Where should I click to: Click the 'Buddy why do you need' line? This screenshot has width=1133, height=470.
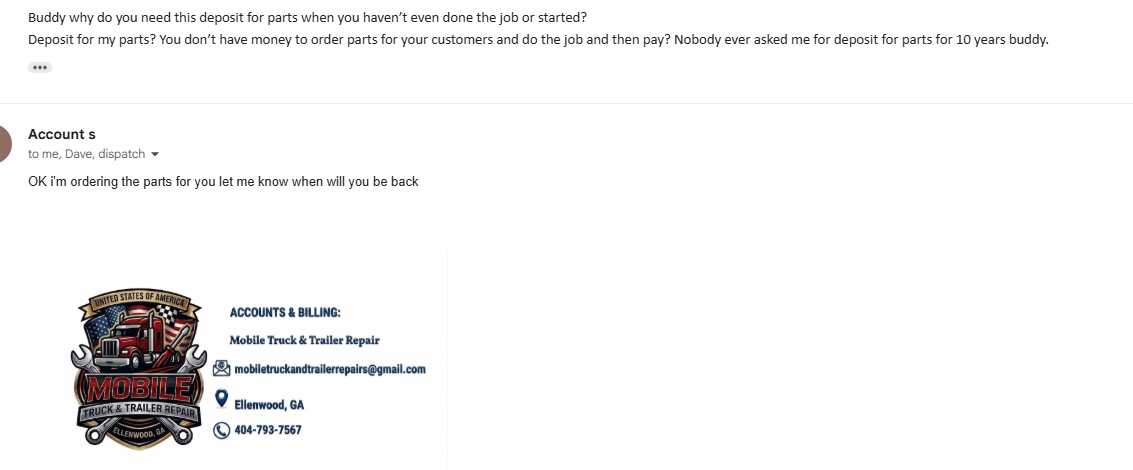pos(307,17)
